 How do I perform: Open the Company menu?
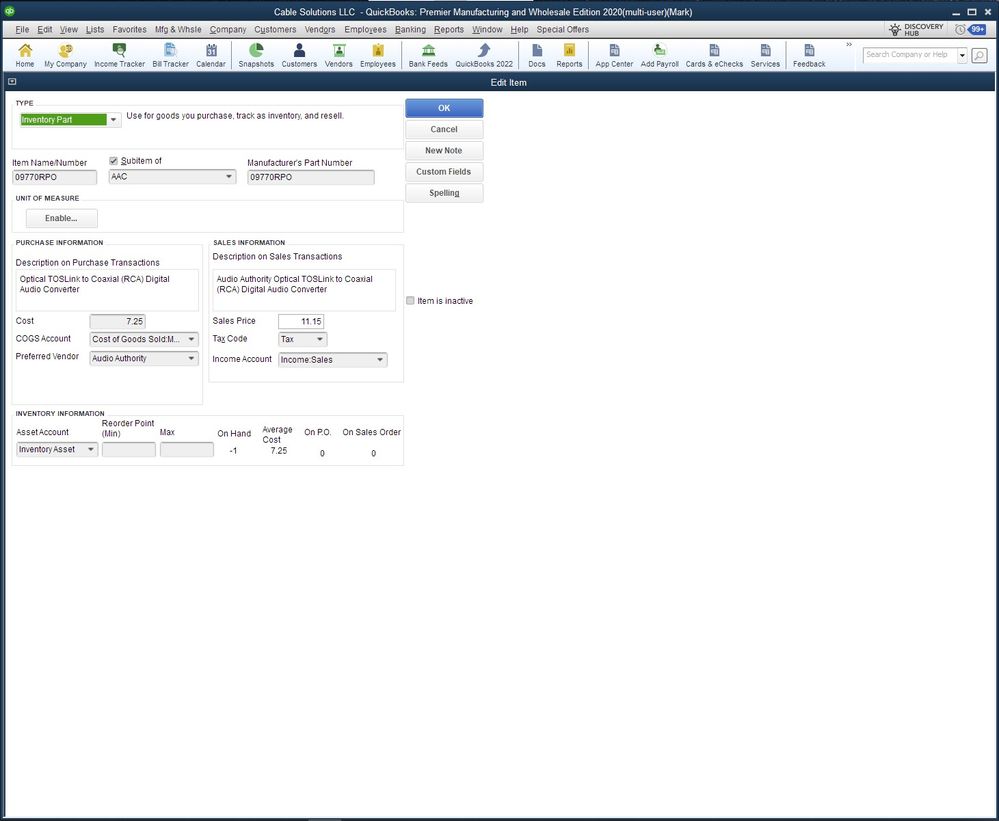coord(228,29)
